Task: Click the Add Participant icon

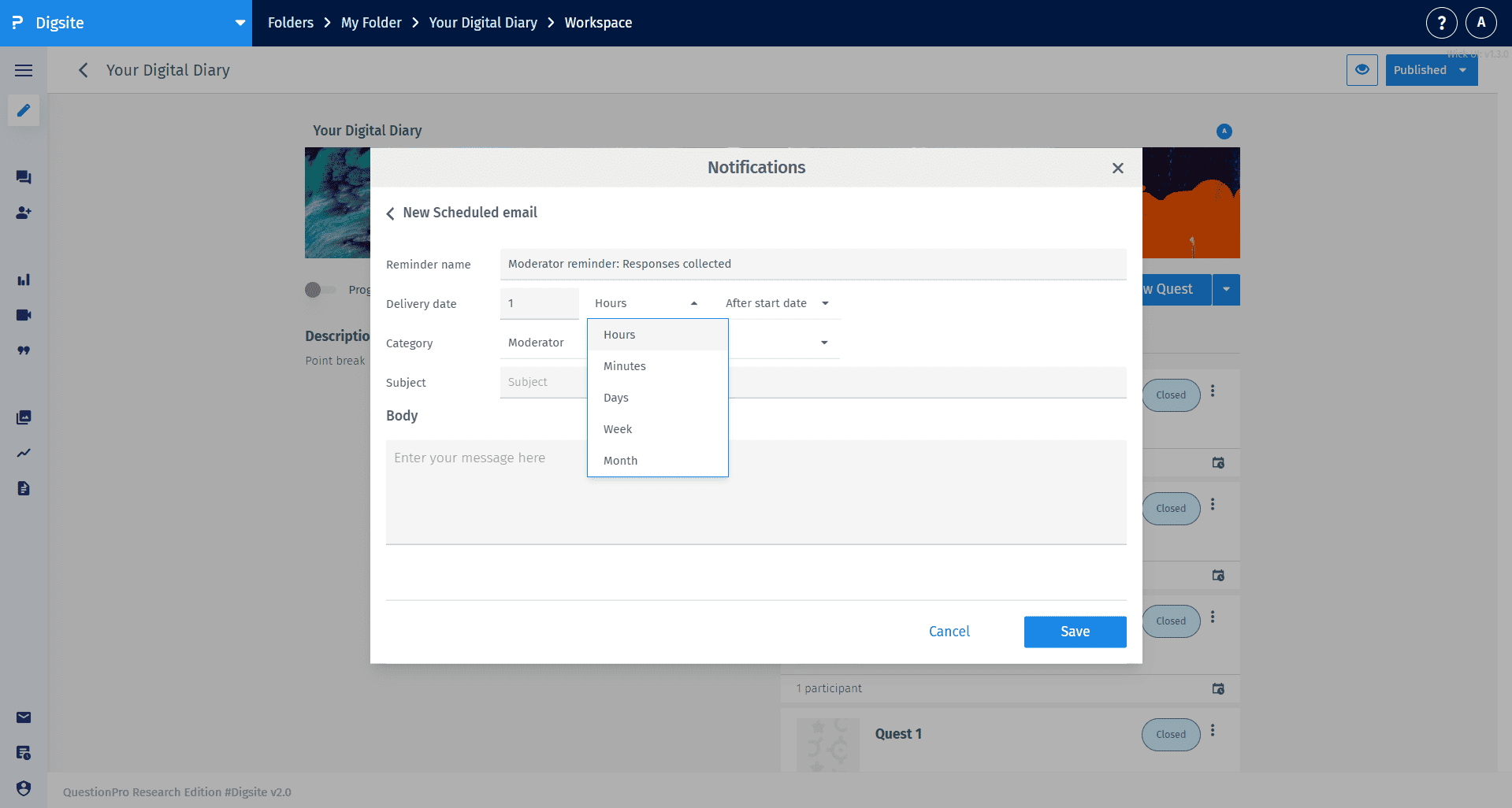Action: (23, 213)
